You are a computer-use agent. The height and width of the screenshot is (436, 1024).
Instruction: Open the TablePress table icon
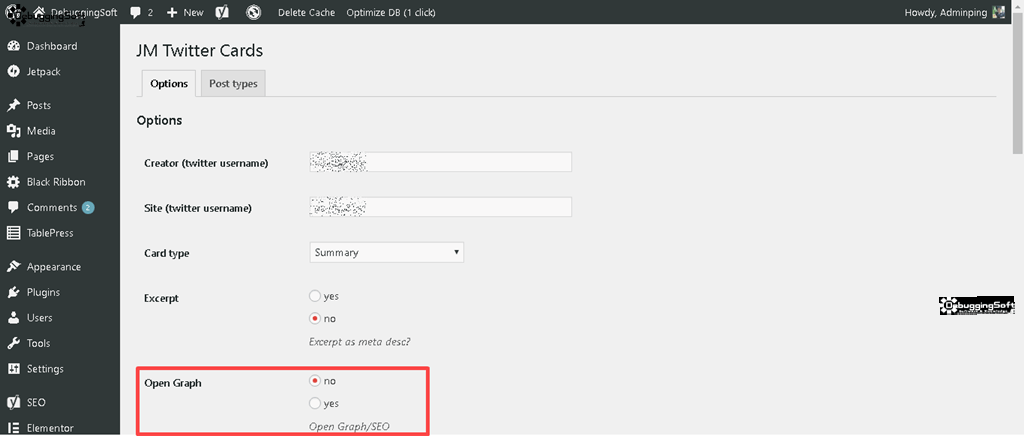click(13, 233)
